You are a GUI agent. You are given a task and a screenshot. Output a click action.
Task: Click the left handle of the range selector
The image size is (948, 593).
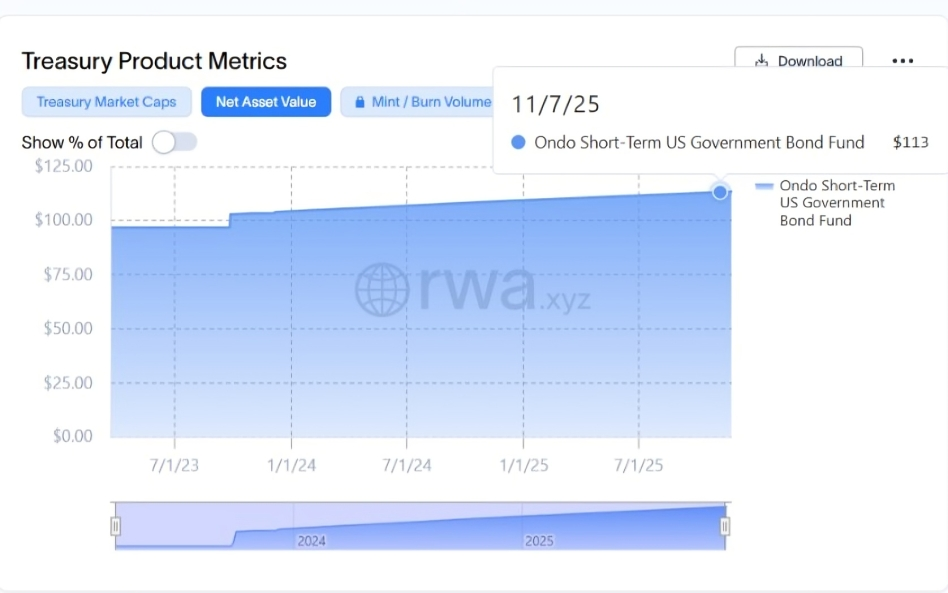point(115,526)
